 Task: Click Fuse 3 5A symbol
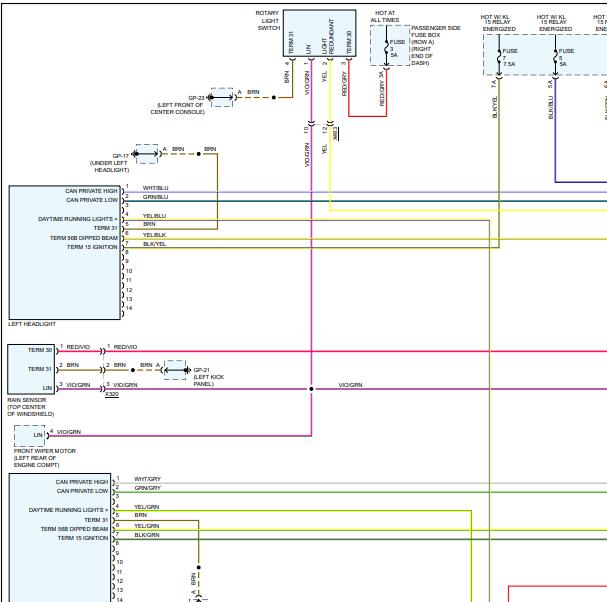click(386, 48)
